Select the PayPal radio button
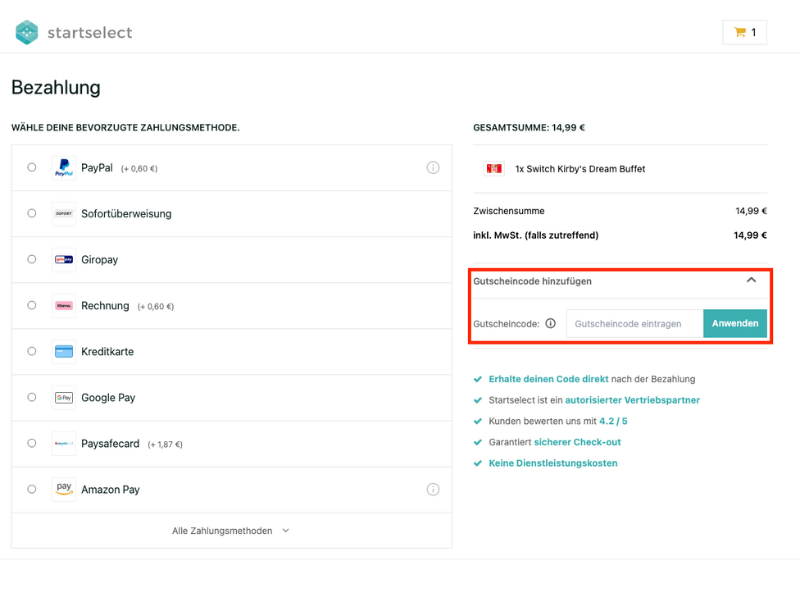The image size is (800, 600). point(32,168)
